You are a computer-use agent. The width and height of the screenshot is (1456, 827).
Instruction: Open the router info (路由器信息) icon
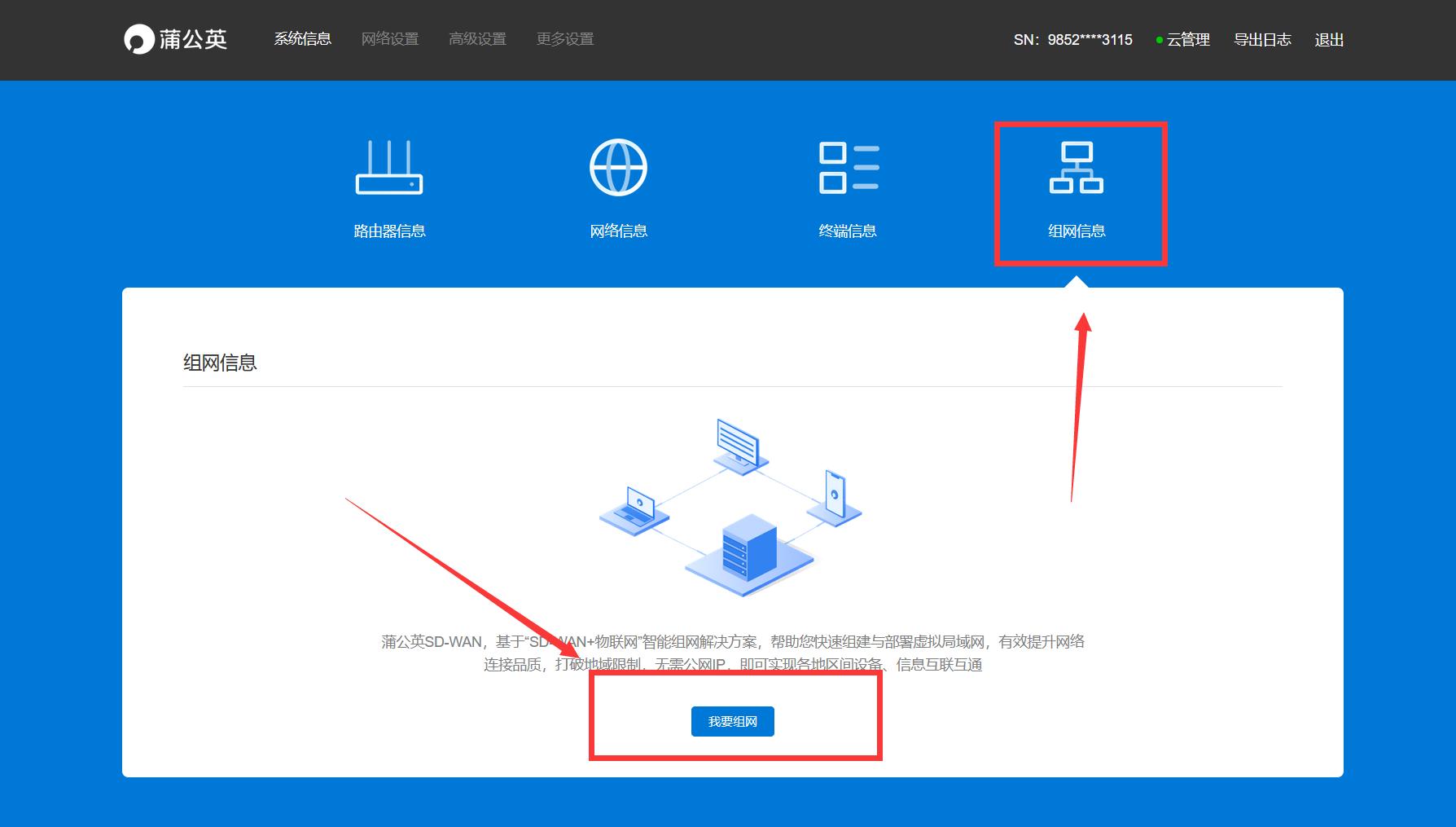[x=389, y=168]
